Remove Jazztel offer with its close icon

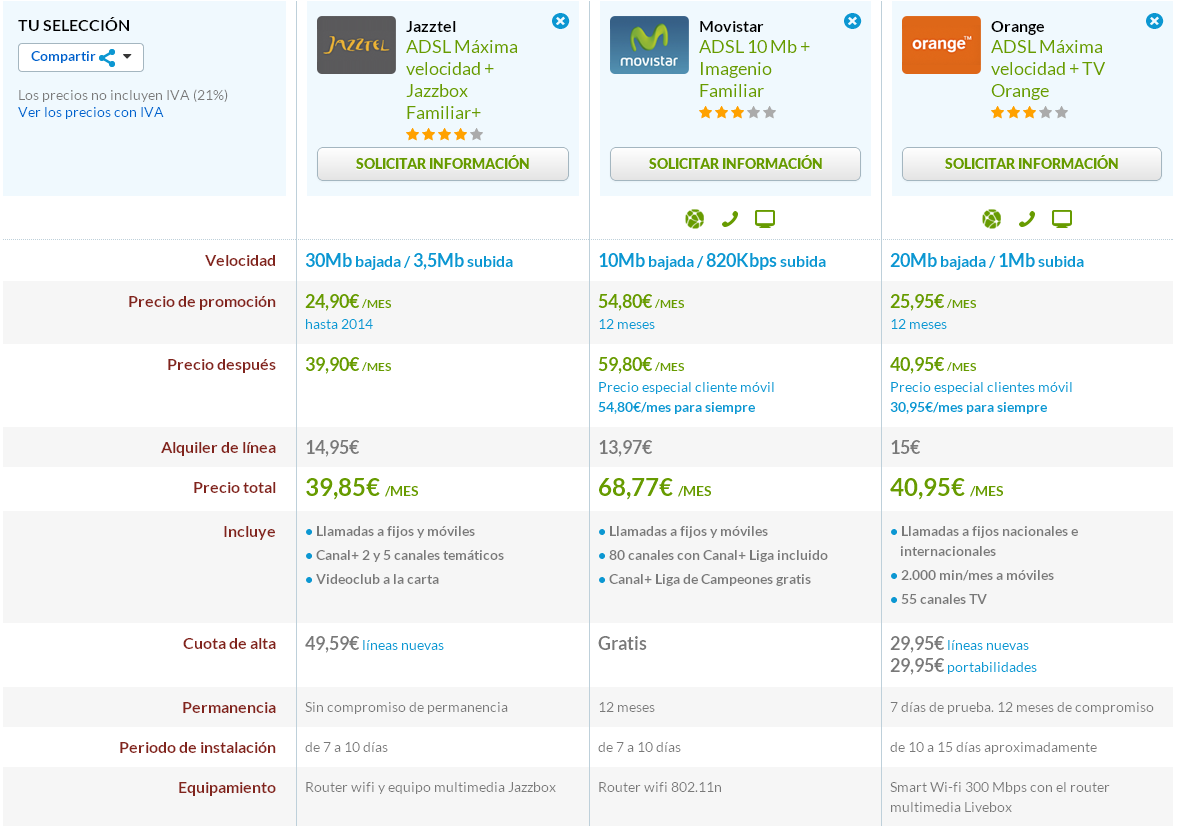(x=560, y=21)
